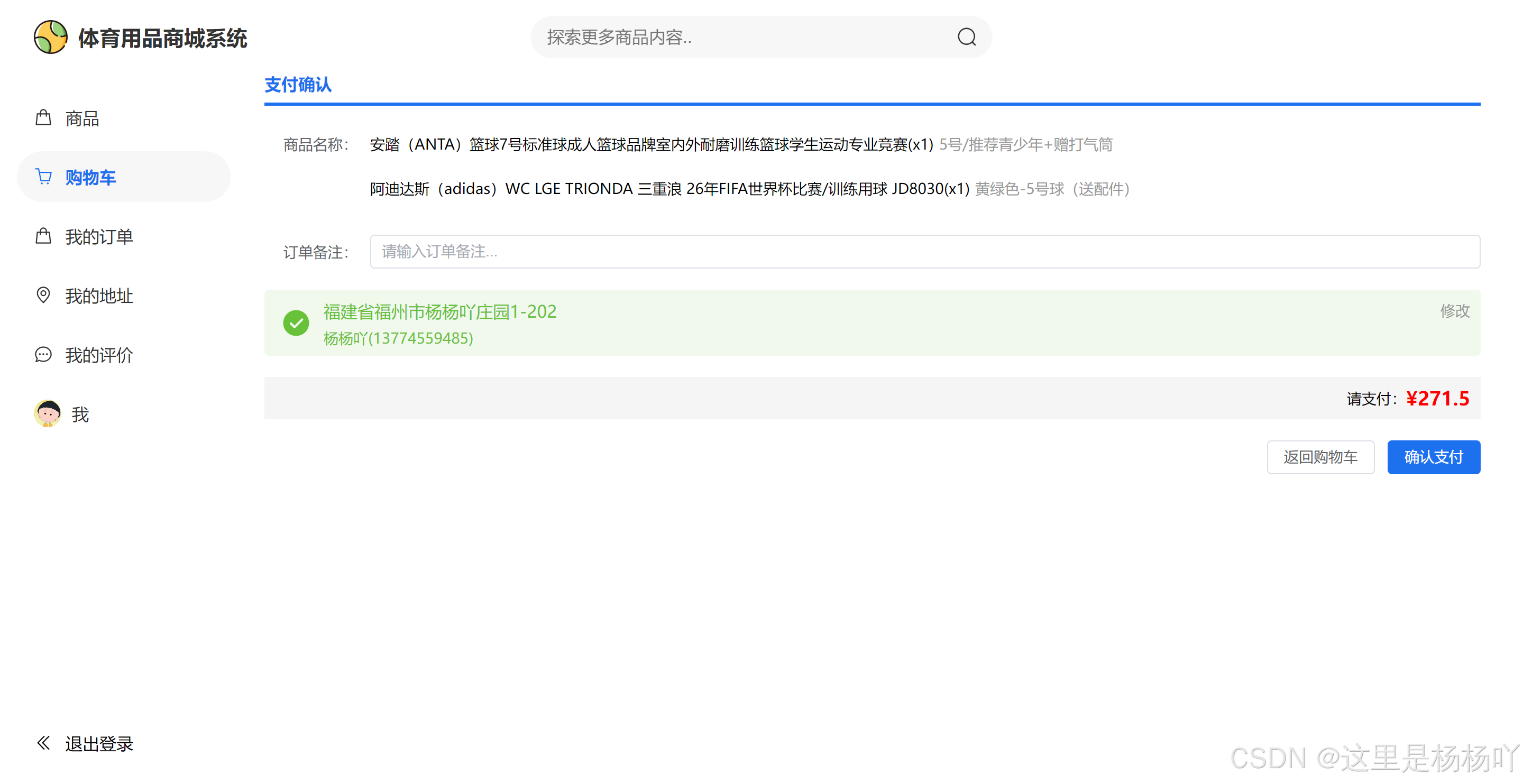The width and height of the screenshot is (1523, 784).
Task: Click the ANTA basketball product name
Action: tap(652, 145)
